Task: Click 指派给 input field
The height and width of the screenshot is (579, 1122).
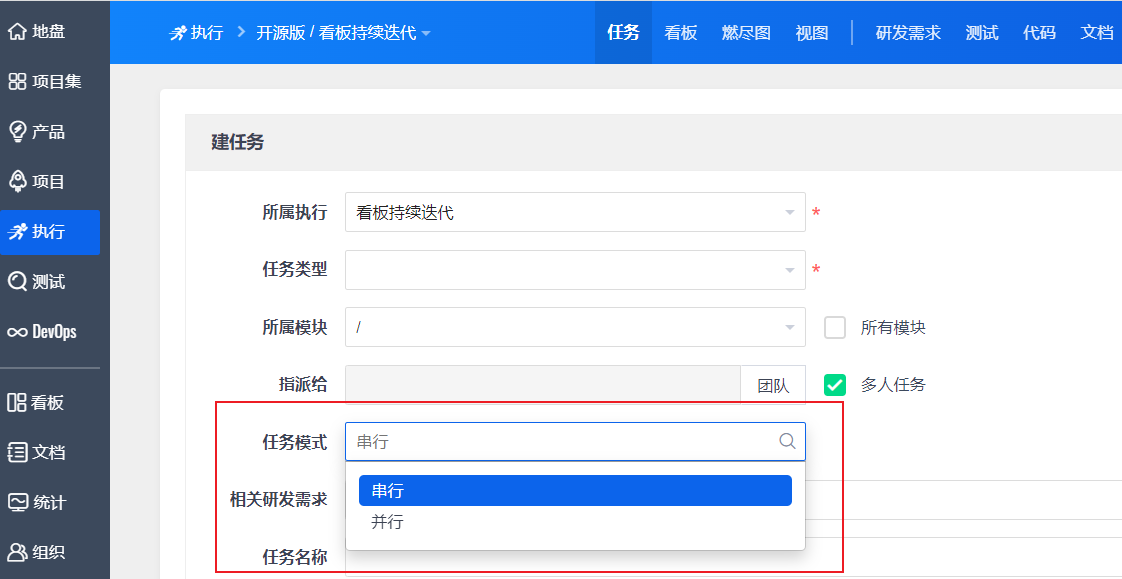Action: 543,385
